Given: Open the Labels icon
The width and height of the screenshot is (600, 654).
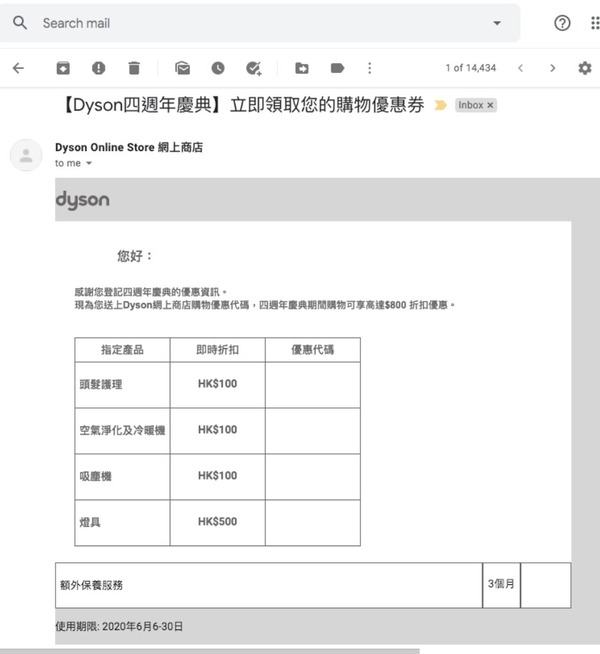Looking at the screenshot, I should [x=337, y=68].
